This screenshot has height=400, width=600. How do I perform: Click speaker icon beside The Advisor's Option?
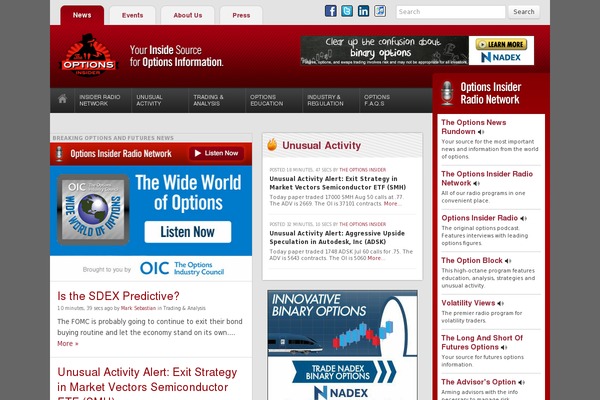tap(522, 382)
